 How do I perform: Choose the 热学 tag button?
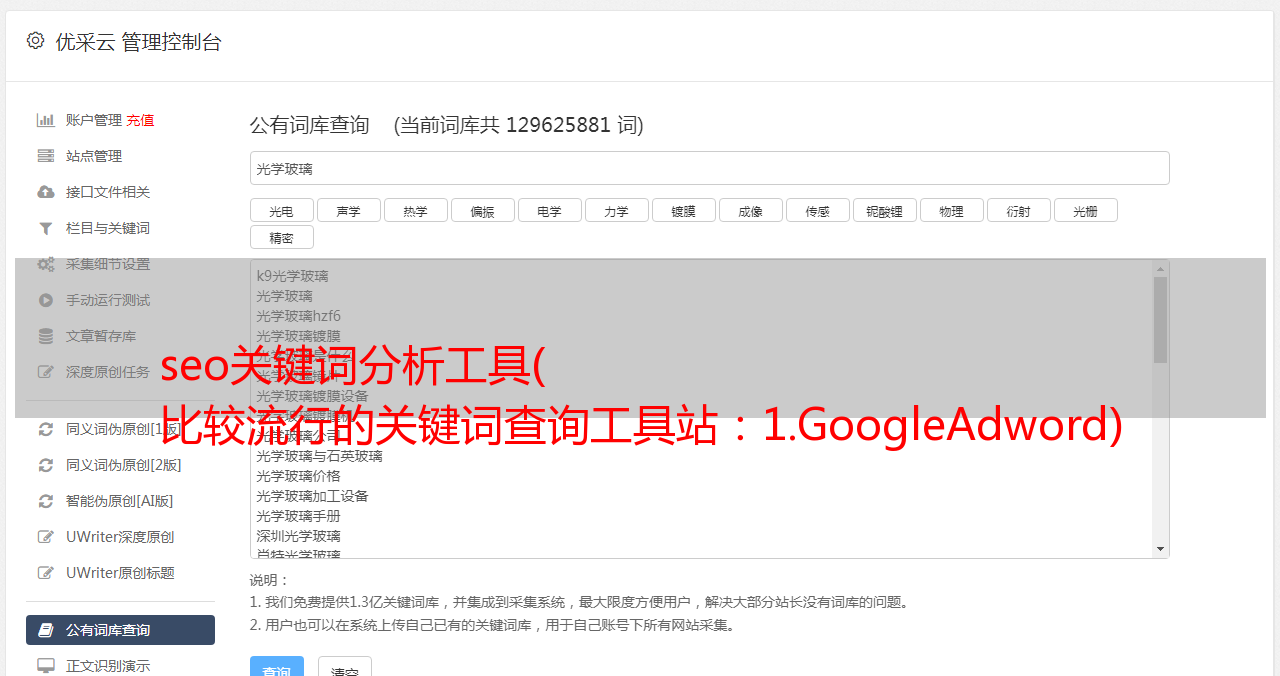pyautogui.click(x=415, y=210)
